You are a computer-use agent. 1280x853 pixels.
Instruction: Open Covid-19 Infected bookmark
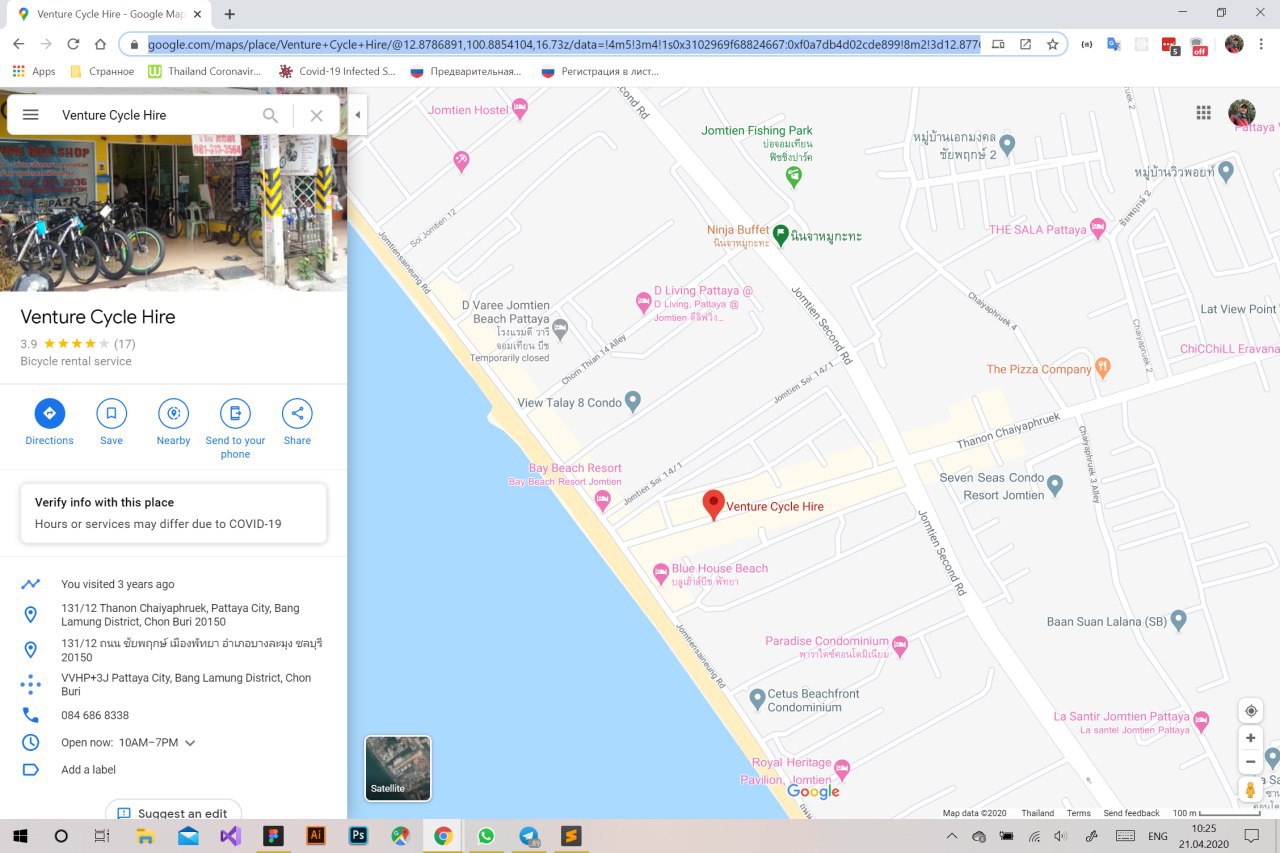[x=337, y=71]
